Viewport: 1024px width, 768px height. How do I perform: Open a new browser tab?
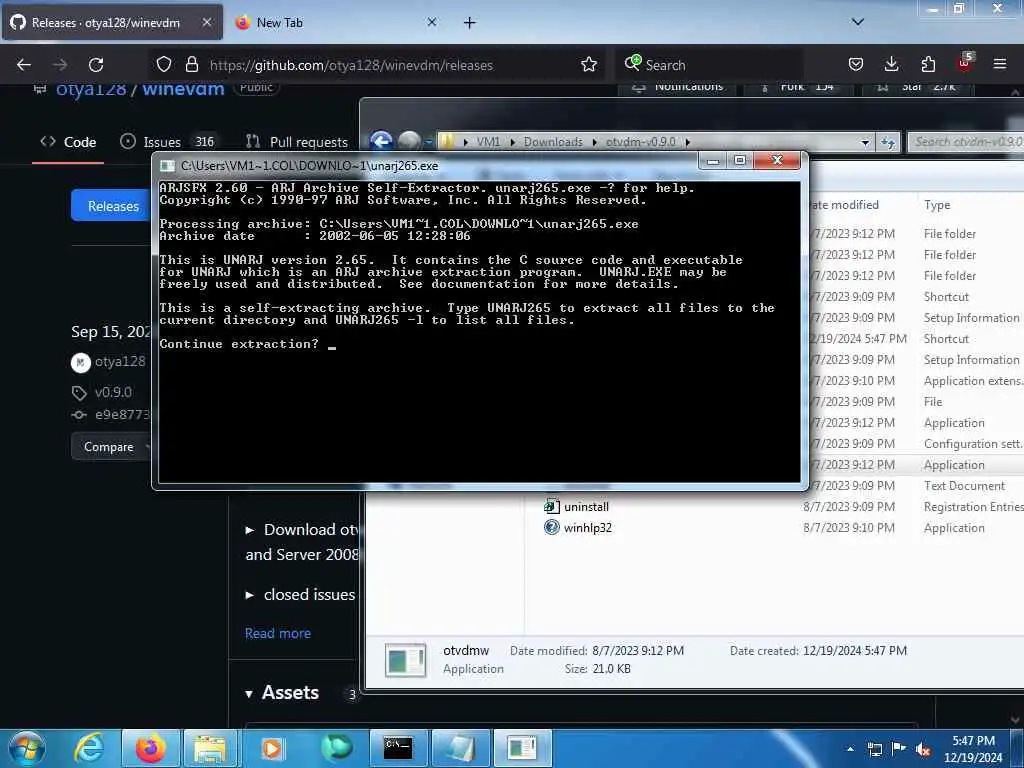point(470,23)
